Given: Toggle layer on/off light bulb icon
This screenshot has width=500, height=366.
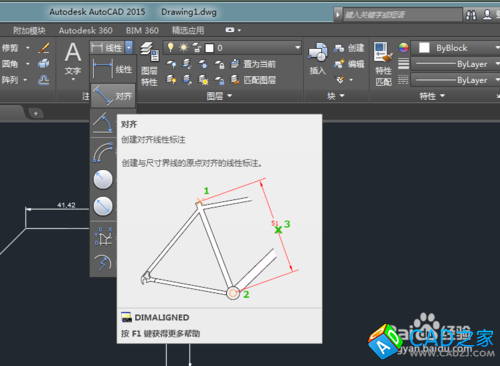Looking at the screenshot, I should (171, 47).
